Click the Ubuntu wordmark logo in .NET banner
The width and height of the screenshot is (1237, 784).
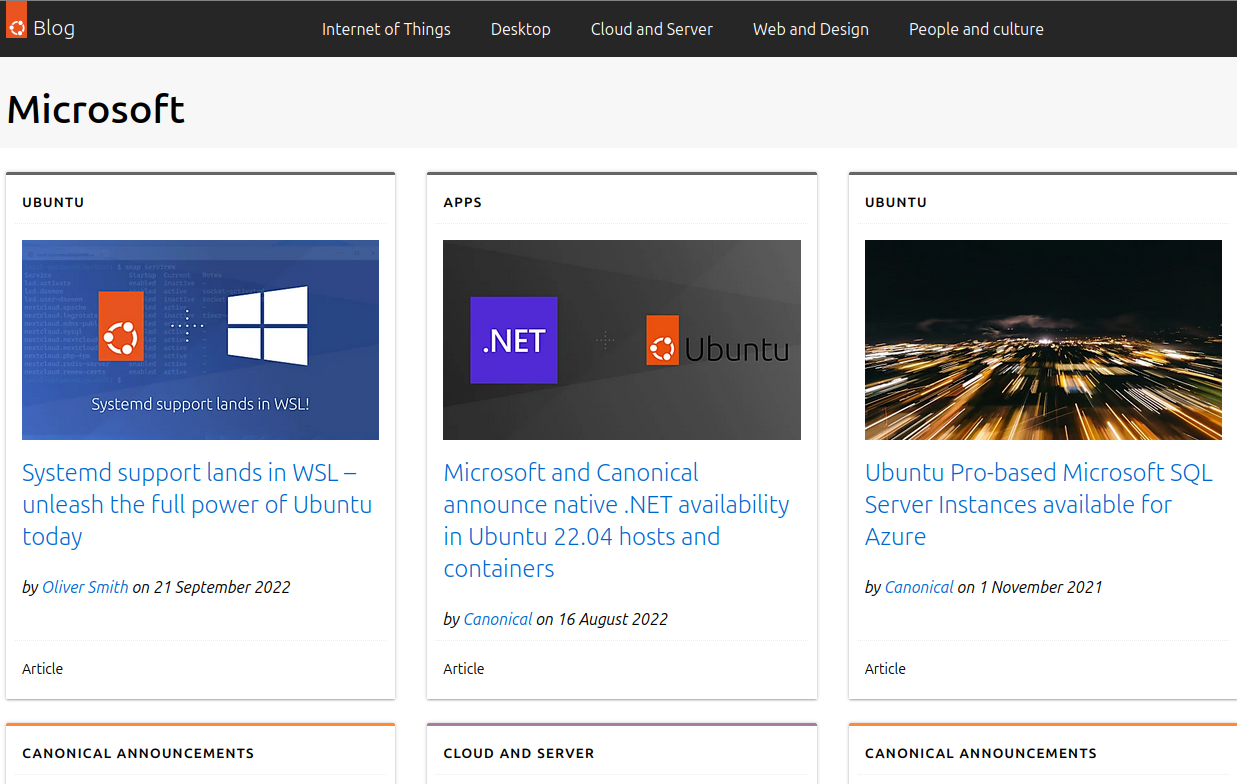click(717, 343)
